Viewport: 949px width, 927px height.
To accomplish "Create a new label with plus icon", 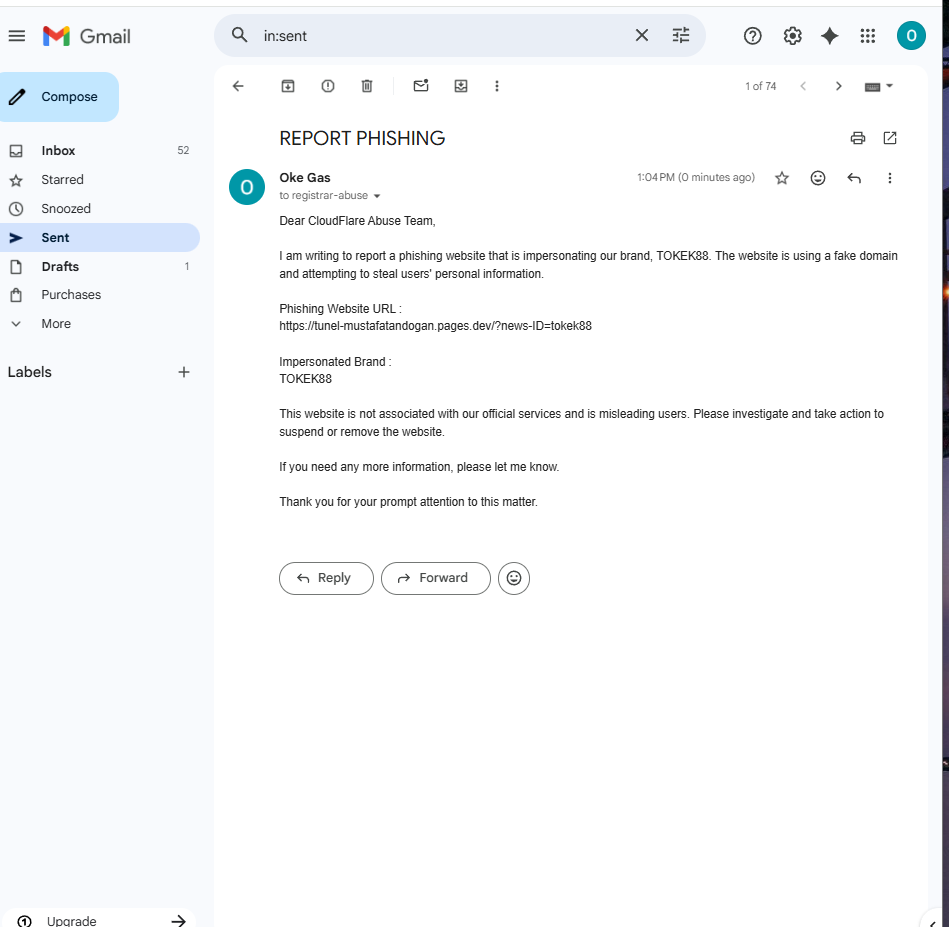I will pos(184,372).
